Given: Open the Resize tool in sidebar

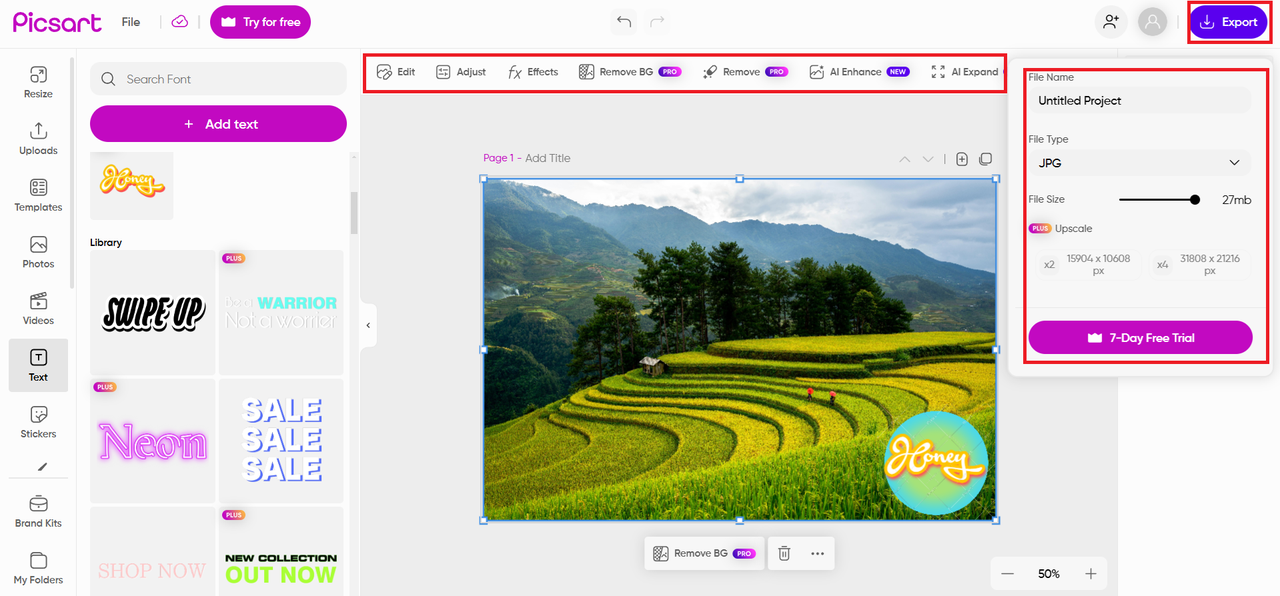Looking at the screenshot, I should tap(38, 82).
